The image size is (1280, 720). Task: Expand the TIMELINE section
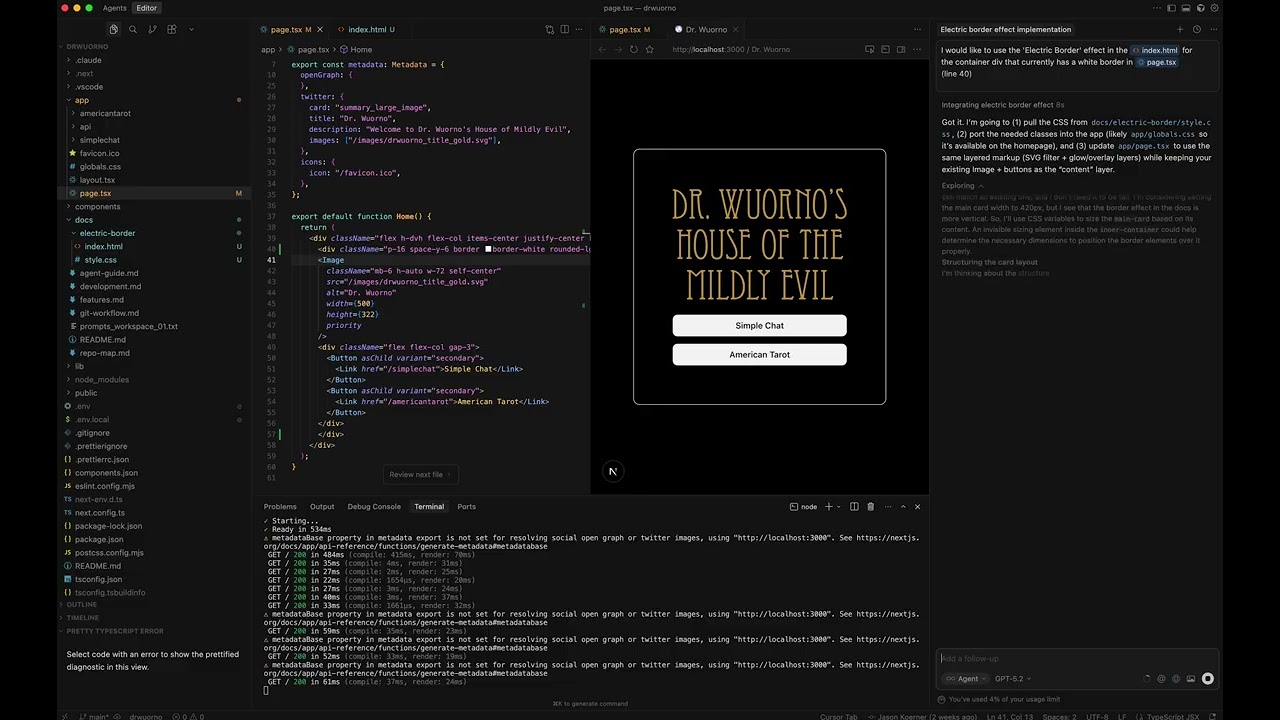click(83, 618)
